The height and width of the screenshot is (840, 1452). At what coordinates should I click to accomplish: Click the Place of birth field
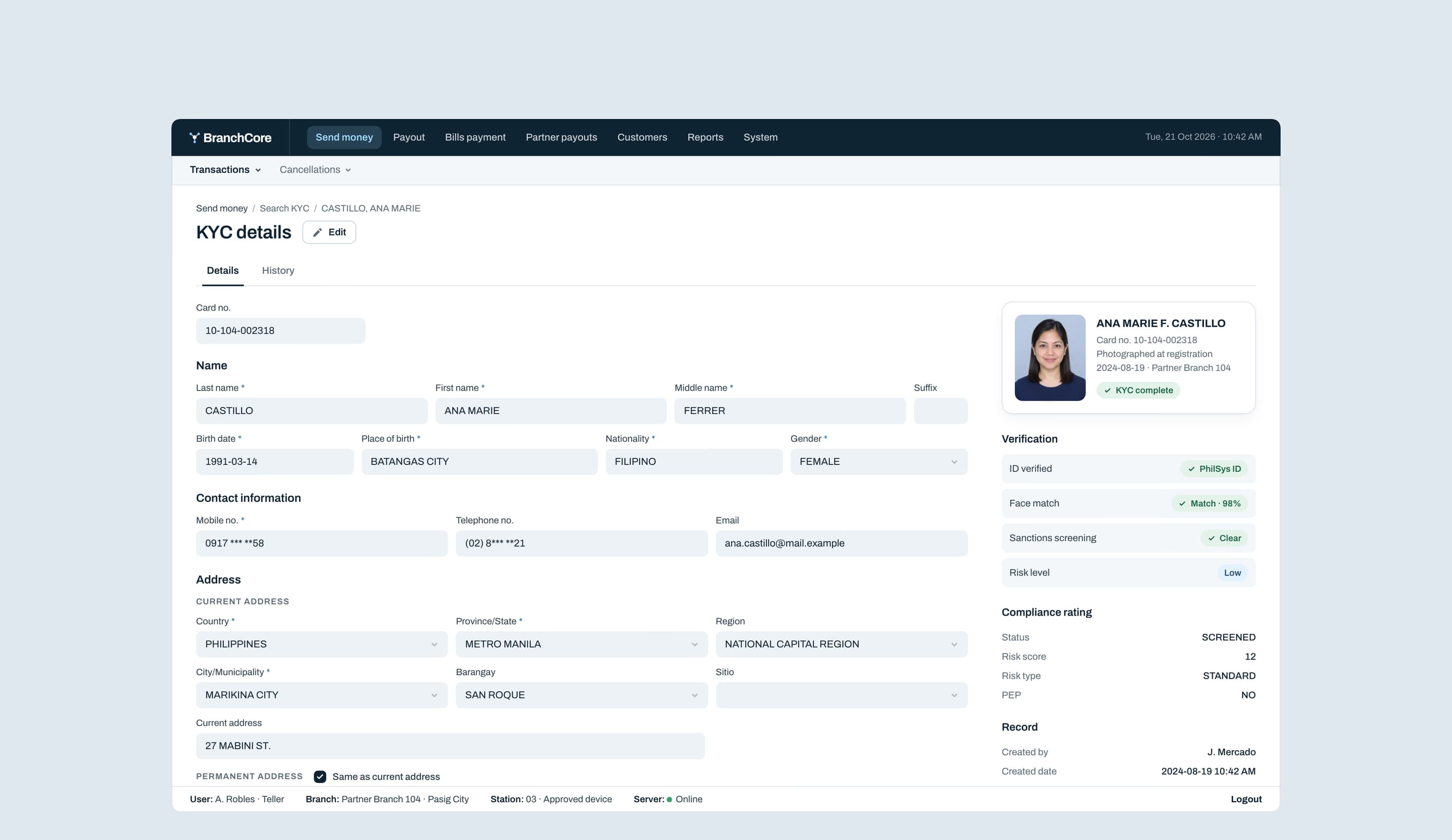pyautogui.click(x=479, y=461)
